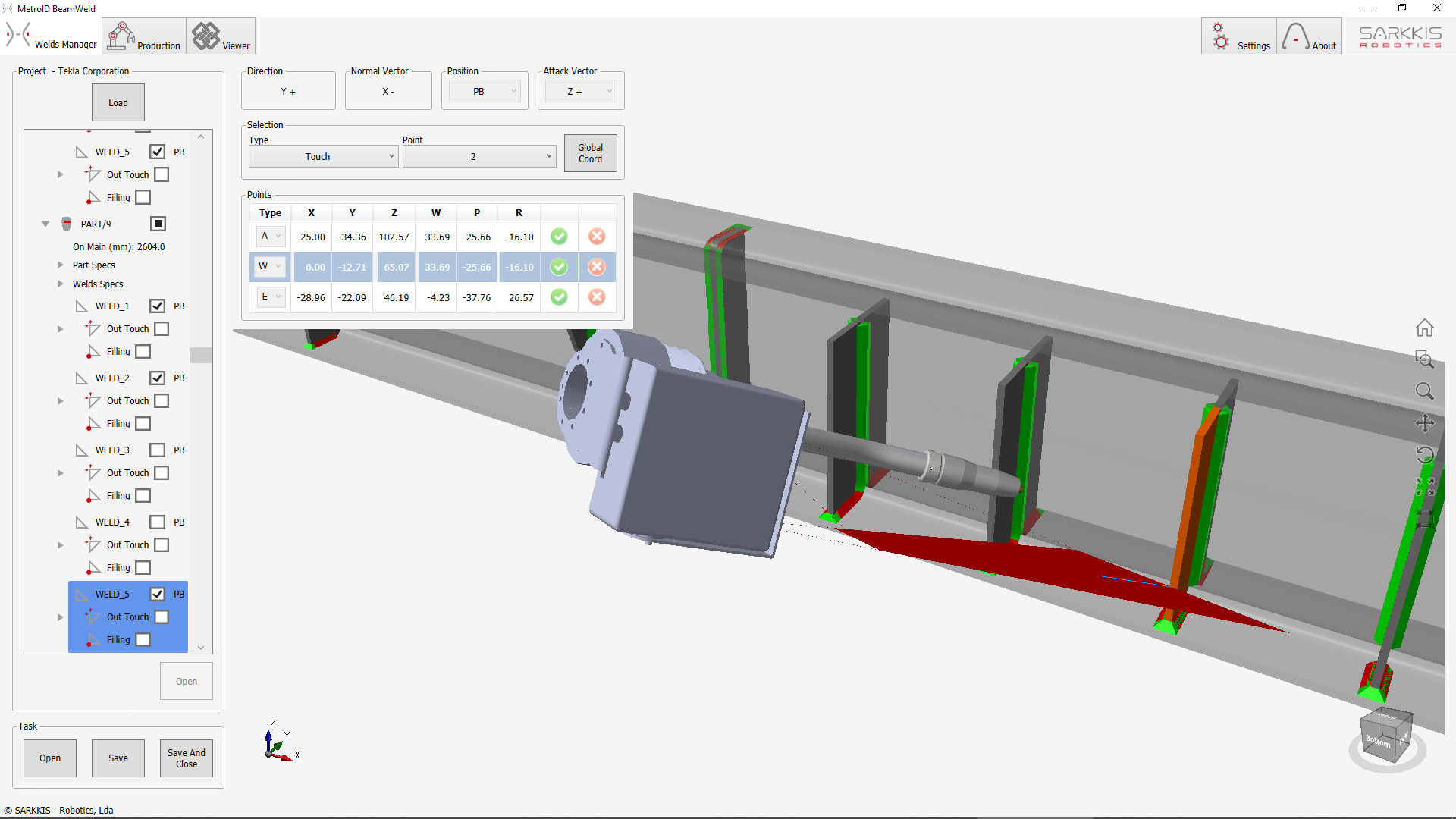
Task: Click the weld tree scroll-up arrow
Action: 201,137
